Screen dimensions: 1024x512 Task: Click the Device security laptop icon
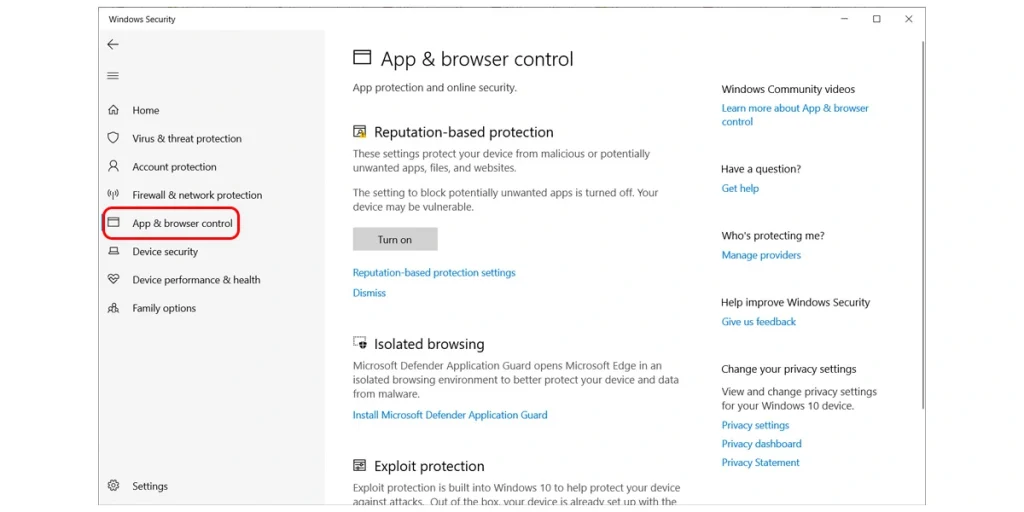click(114, 251)
